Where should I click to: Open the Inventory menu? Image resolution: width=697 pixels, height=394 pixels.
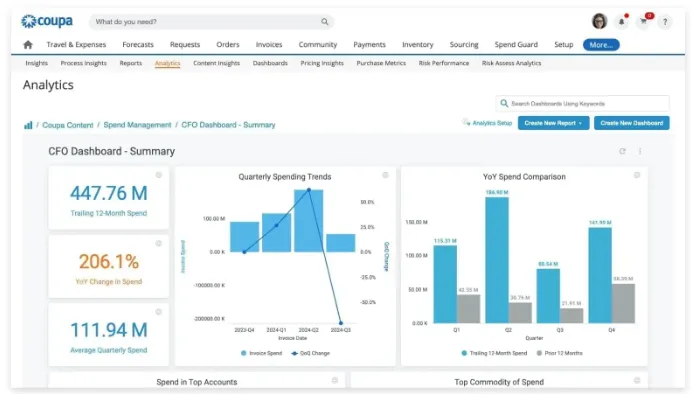417,44
